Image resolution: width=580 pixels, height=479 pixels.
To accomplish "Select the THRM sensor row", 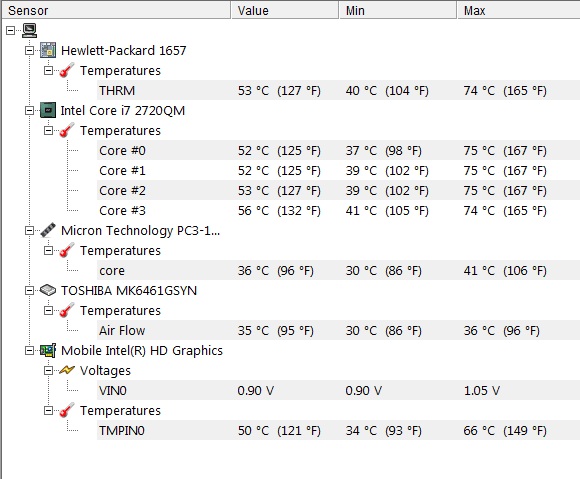I will click(338, 90).
